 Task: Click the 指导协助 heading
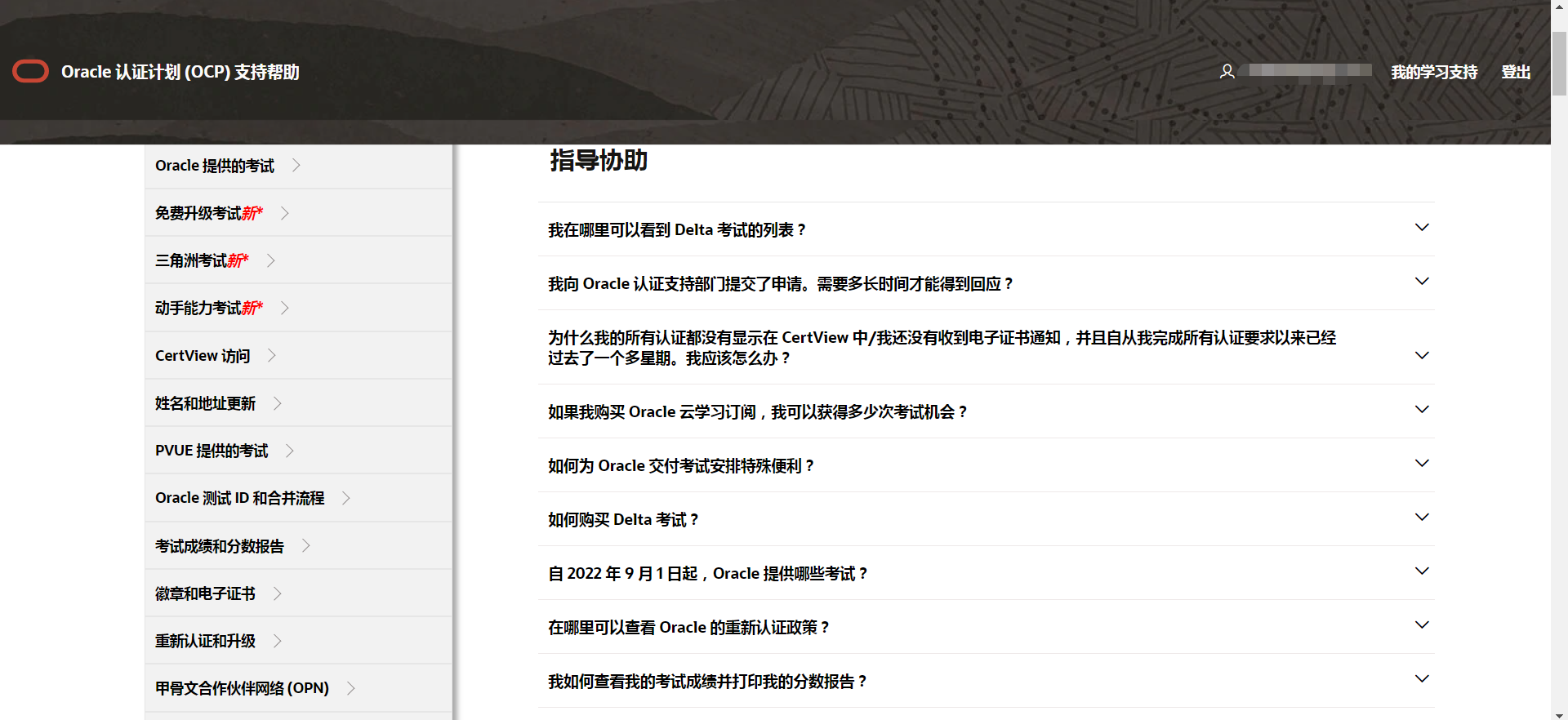pos(599,161)
